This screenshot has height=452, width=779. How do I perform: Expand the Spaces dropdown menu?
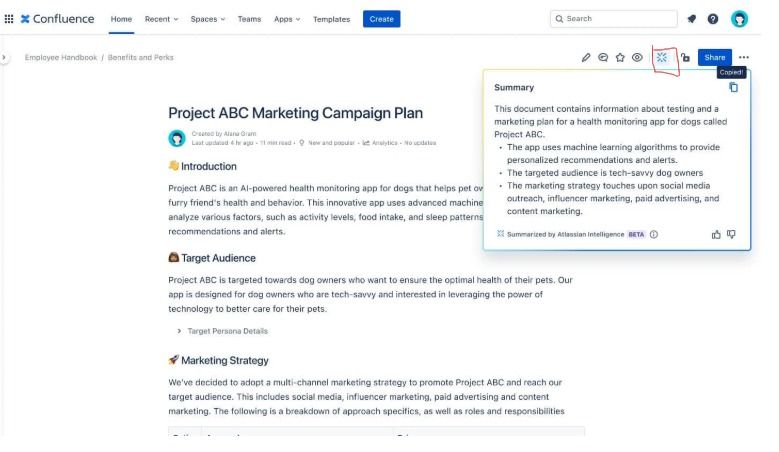pyautogui.click(x=208, y=19)
